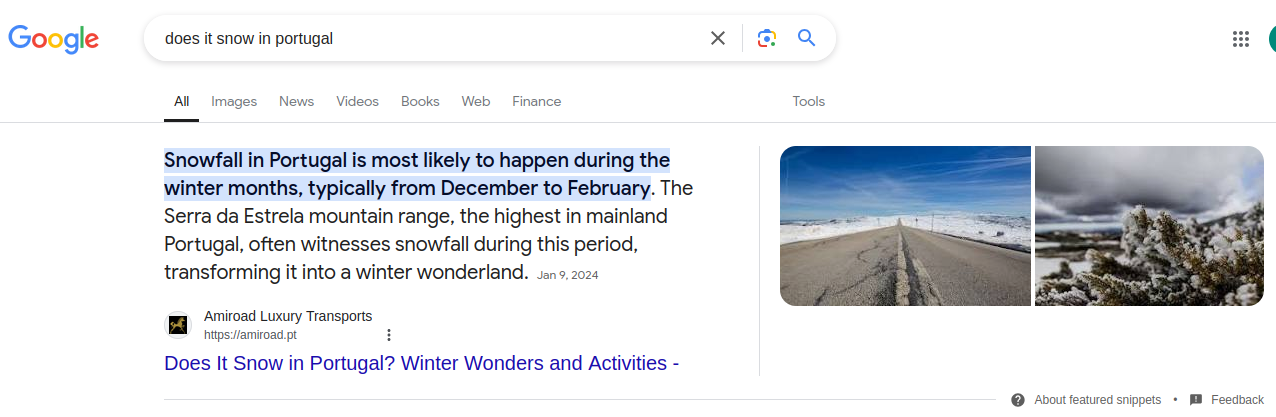
Task: Select the Books tab
Action: 420,101
